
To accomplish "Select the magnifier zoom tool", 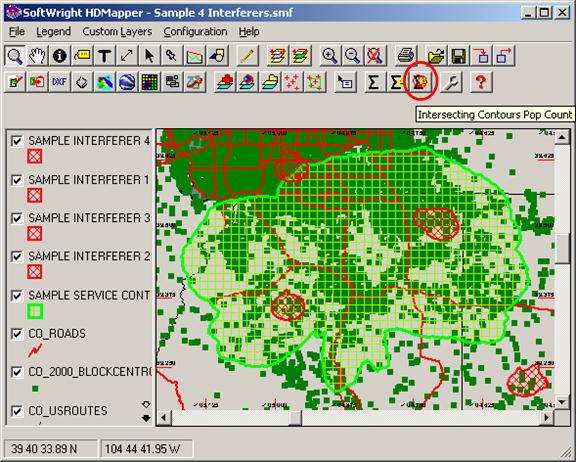I will (15, 56).
